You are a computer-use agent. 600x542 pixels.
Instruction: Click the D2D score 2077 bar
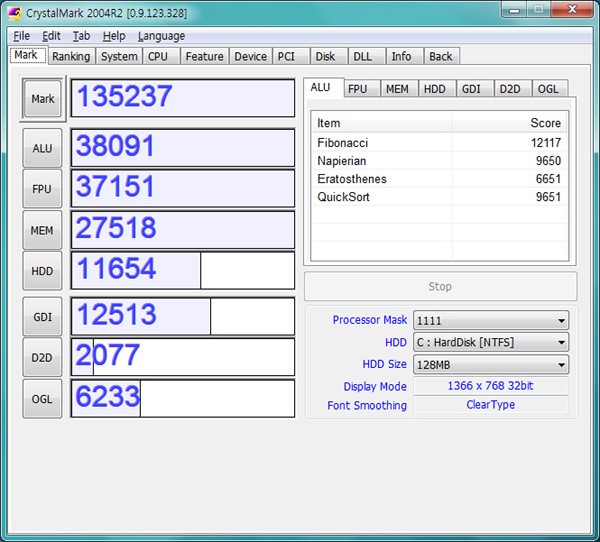183,357
